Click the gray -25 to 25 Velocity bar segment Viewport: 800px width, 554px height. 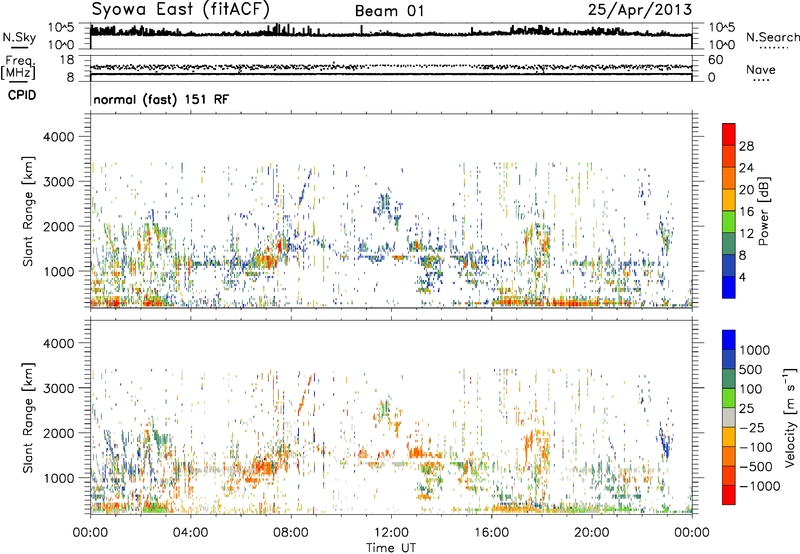pos(729,418)
